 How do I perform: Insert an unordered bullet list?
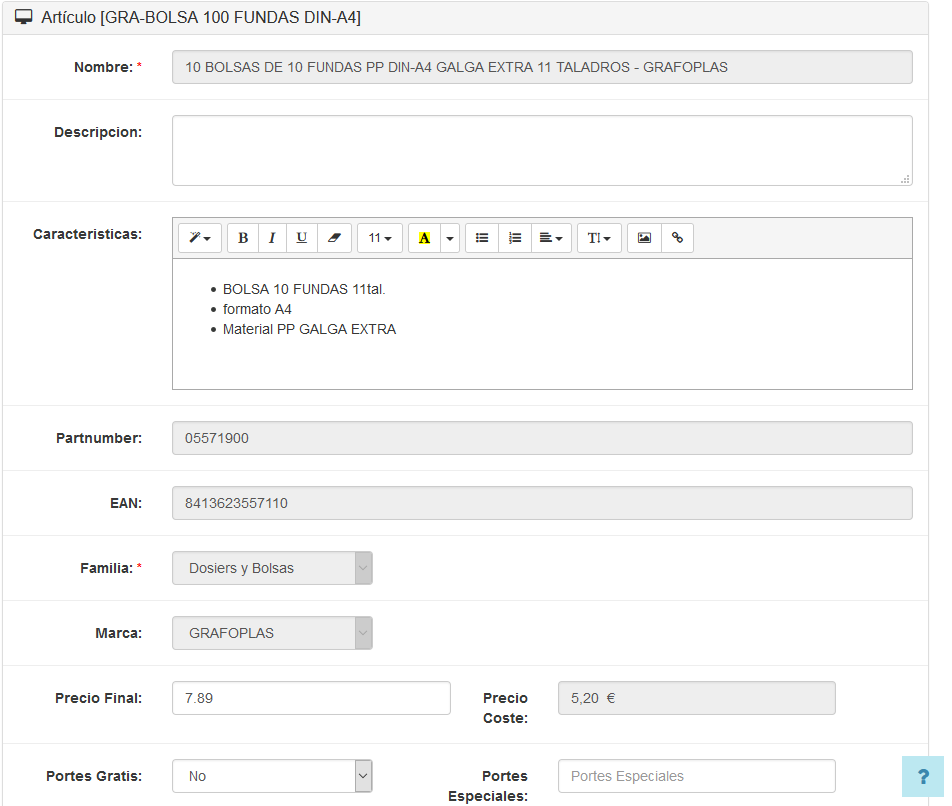[482, 238]
